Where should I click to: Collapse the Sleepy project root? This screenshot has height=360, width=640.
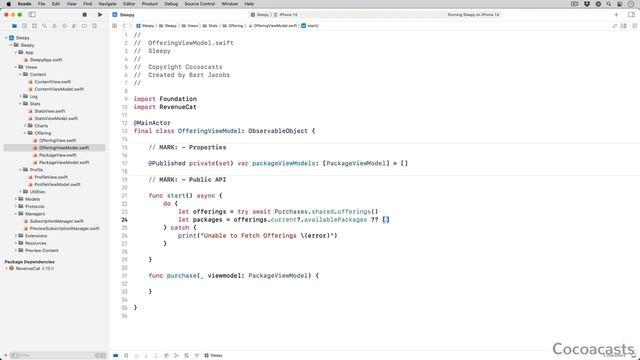pyautogui.click(x=6, y=38)
